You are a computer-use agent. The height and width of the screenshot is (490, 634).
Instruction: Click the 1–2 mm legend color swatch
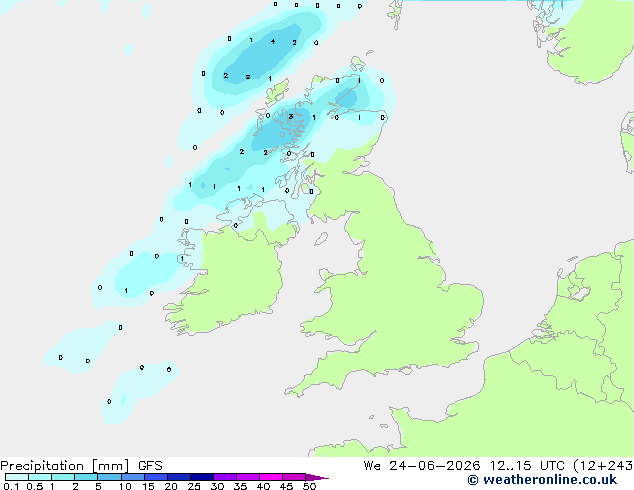tap(63, 477)
